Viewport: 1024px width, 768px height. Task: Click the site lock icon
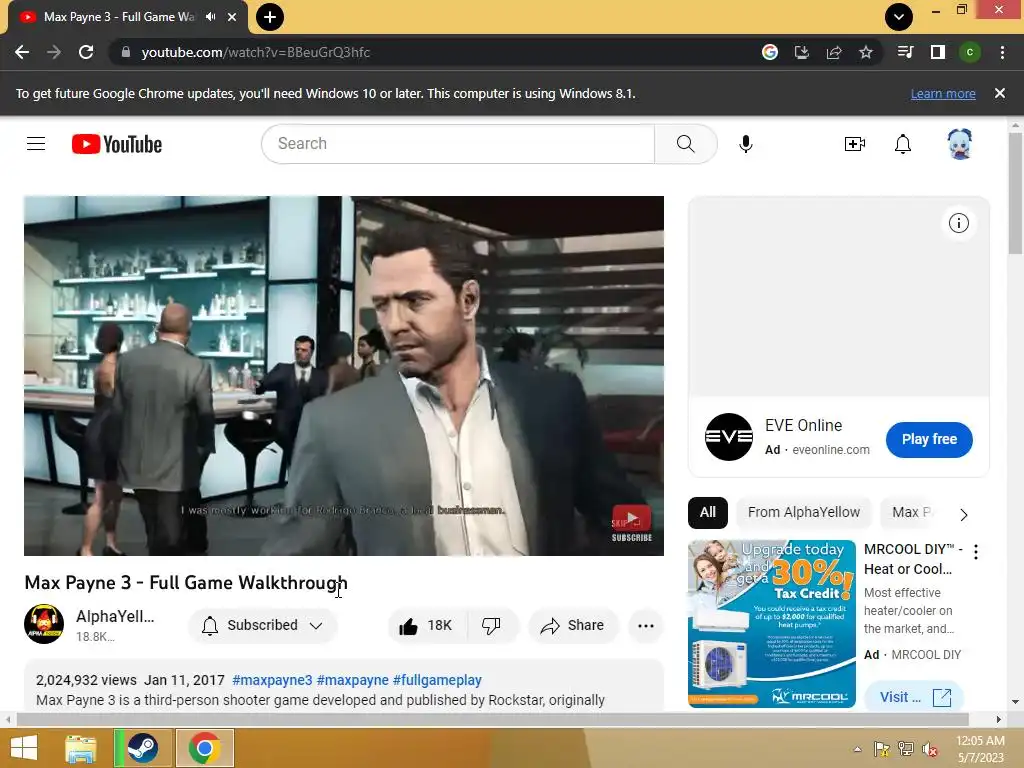click(126, 52)
